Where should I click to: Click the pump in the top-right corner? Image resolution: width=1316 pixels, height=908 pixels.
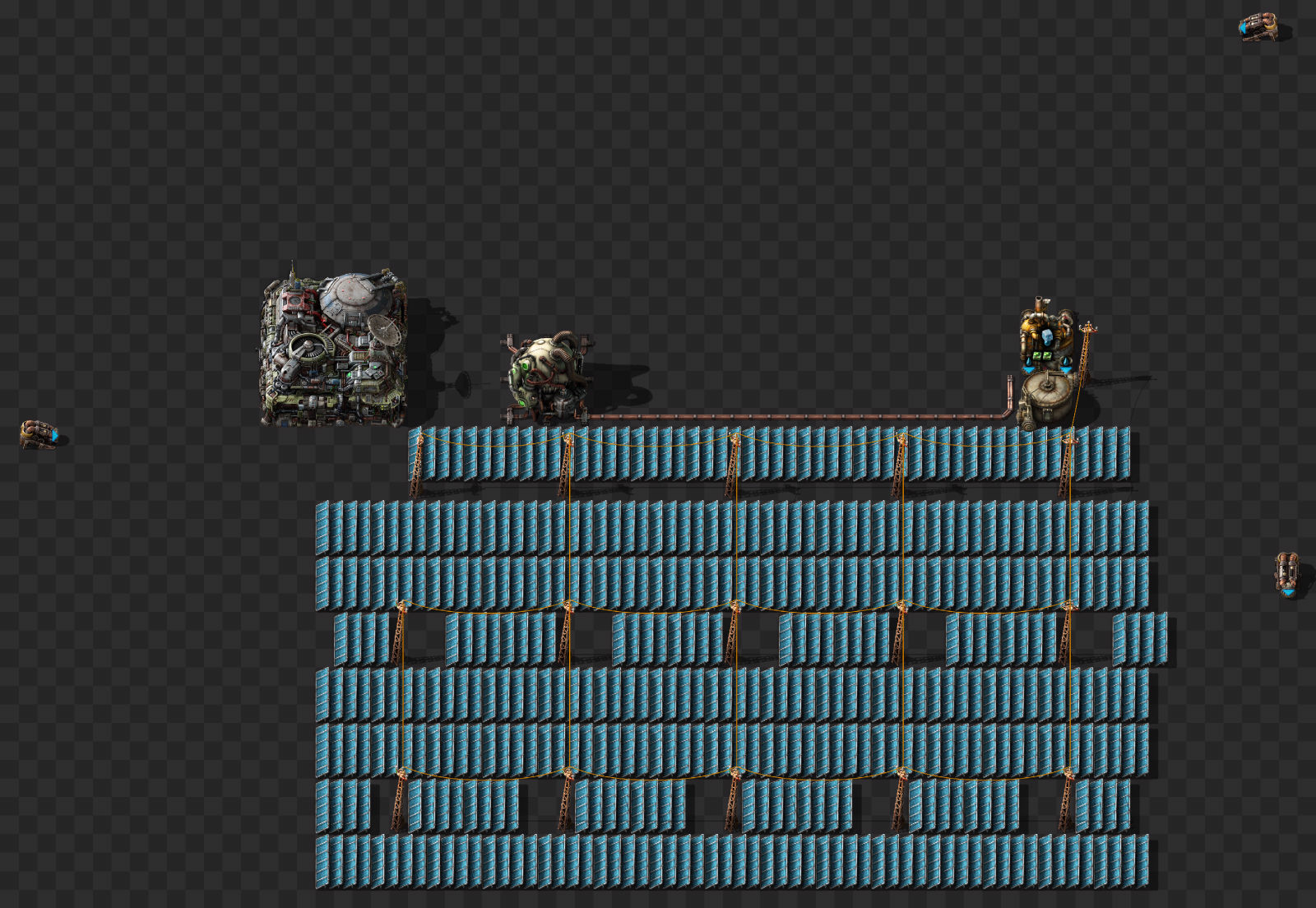pos(1258,27)
